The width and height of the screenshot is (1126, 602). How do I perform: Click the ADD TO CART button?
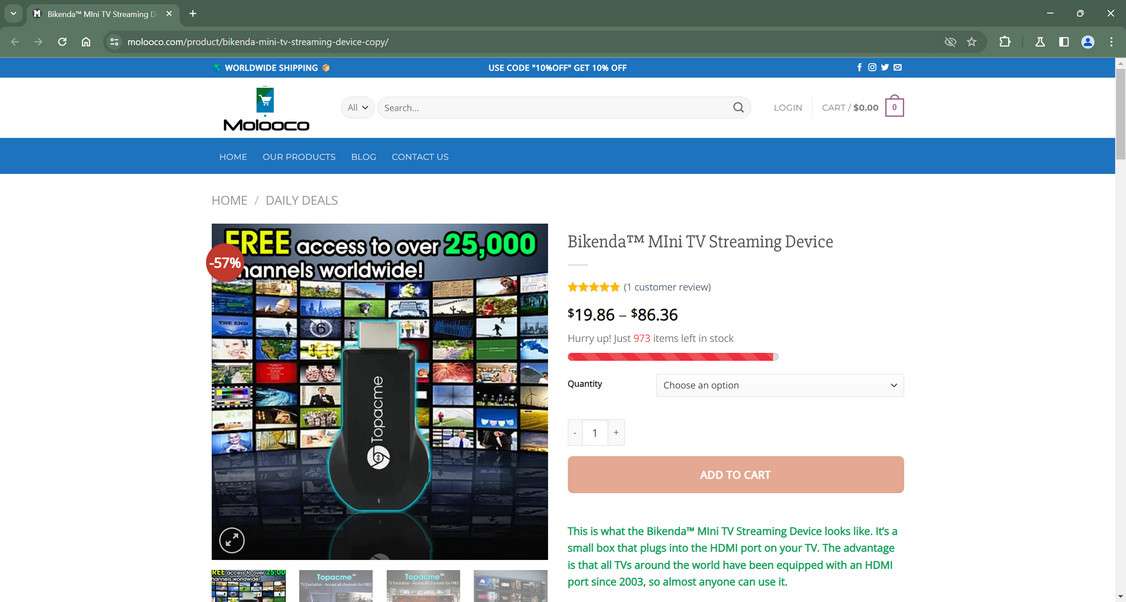point(735,475)
